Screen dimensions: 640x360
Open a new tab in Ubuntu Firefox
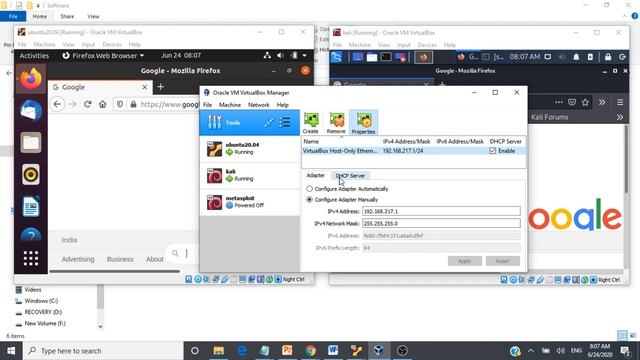160,87
